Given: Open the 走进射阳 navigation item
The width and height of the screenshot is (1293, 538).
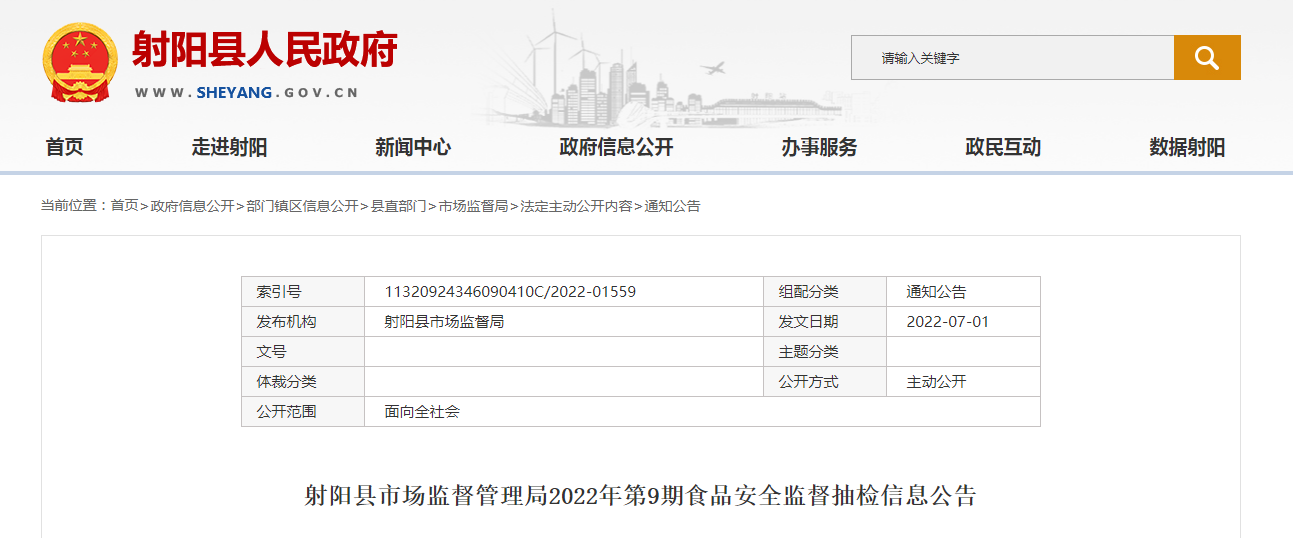Looking at the screenshot, I should pos(229,147).
